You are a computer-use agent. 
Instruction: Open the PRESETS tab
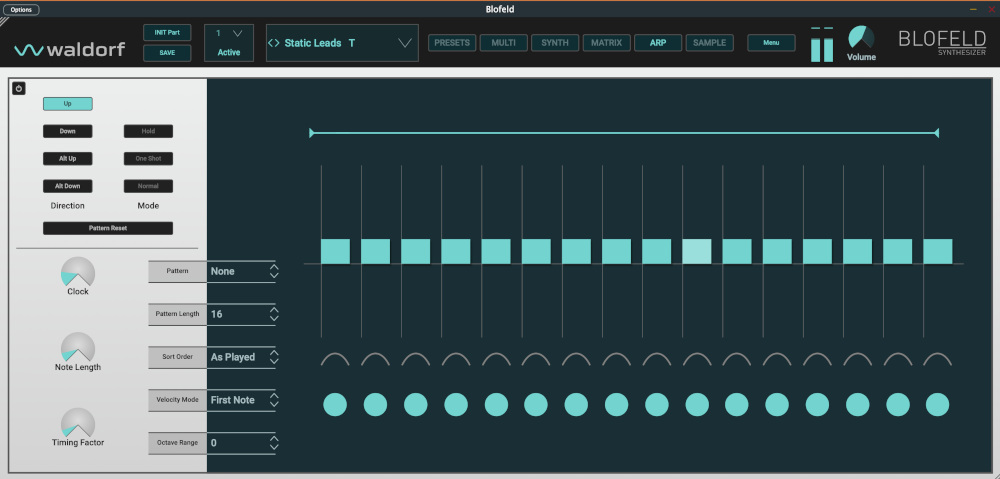click(x=452, y=43)
